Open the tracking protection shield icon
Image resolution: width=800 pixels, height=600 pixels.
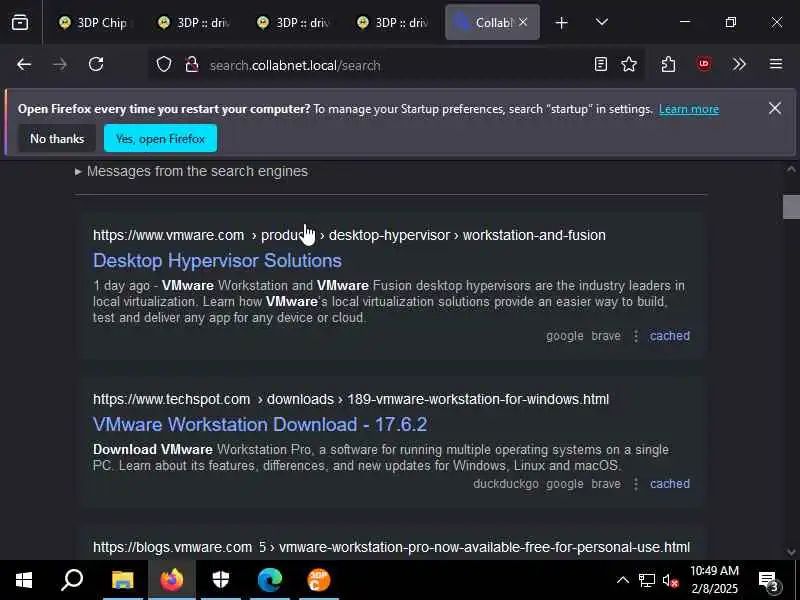pyautogui.click(x=164, y=65)
